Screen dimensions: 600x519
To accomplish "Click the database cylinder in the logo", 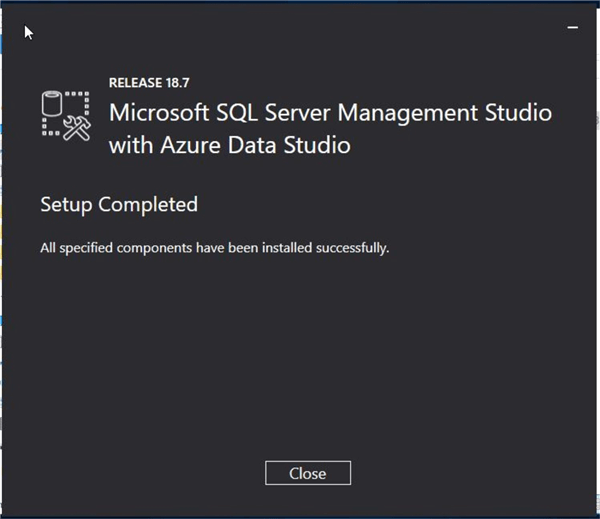I will click(53, 103).
